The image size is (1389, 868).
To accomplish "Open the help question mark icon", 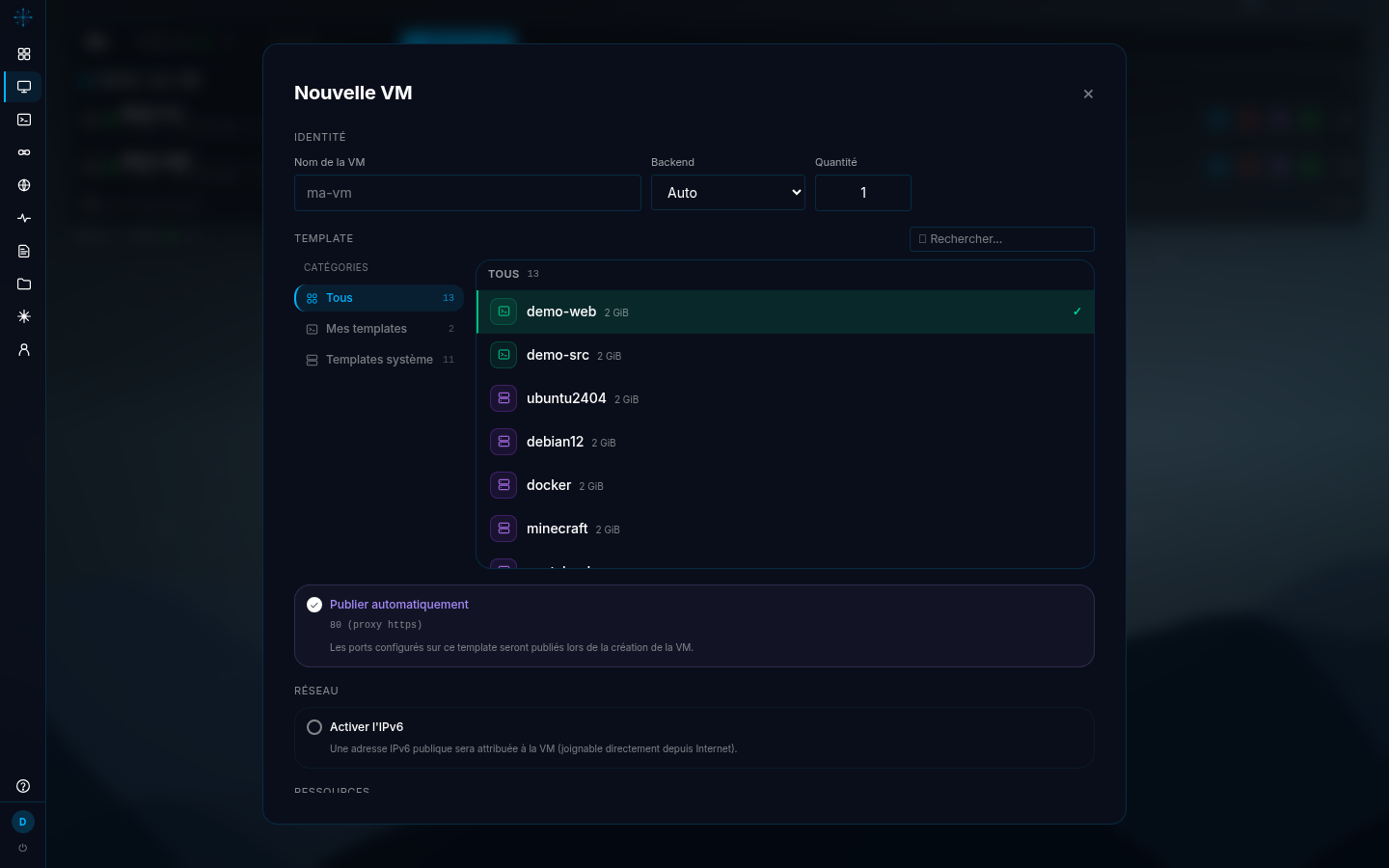I will [23, 786].
